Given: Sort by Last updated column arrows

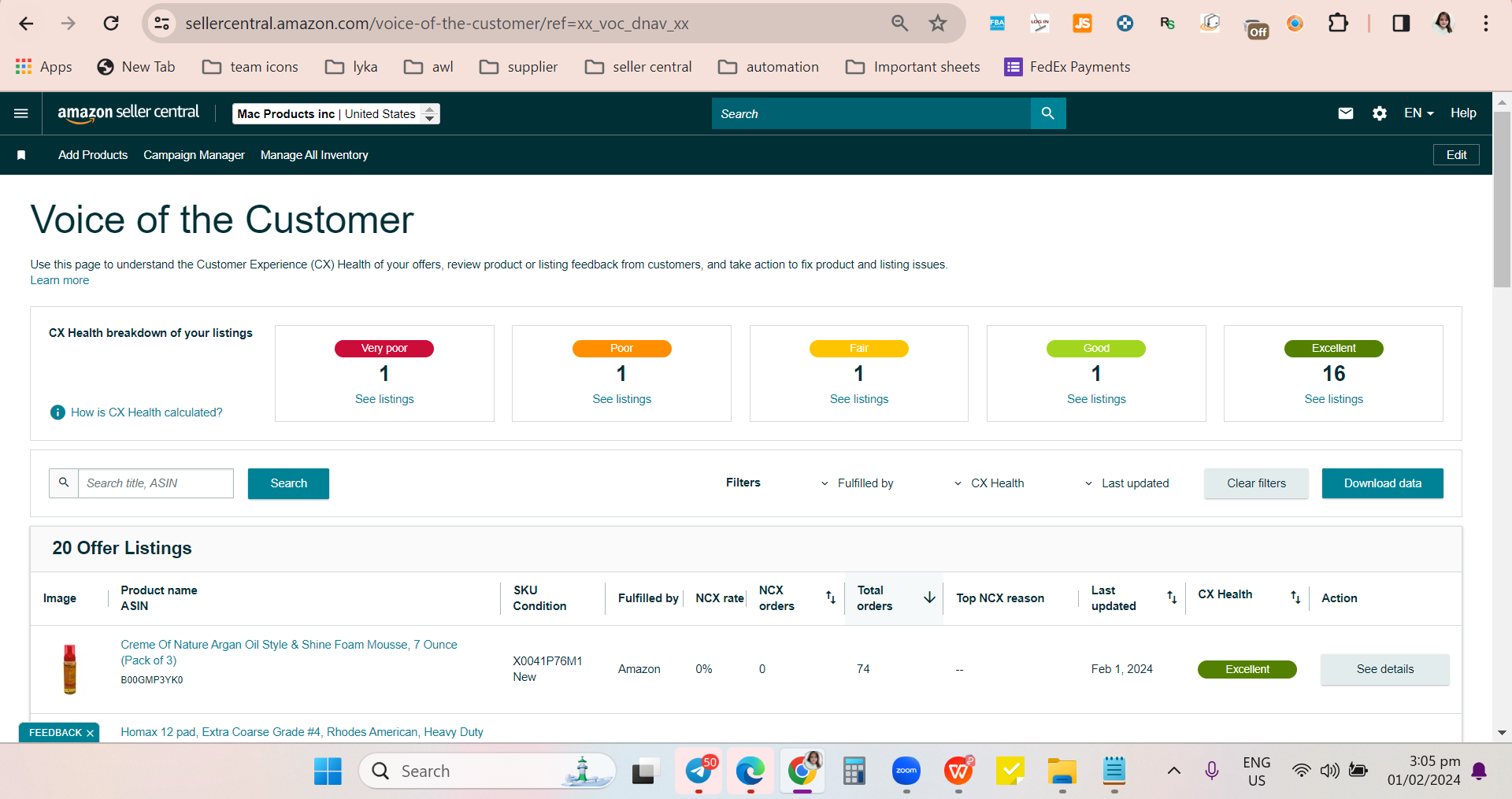Looking at the screenshot, I should coord(1172,597).
